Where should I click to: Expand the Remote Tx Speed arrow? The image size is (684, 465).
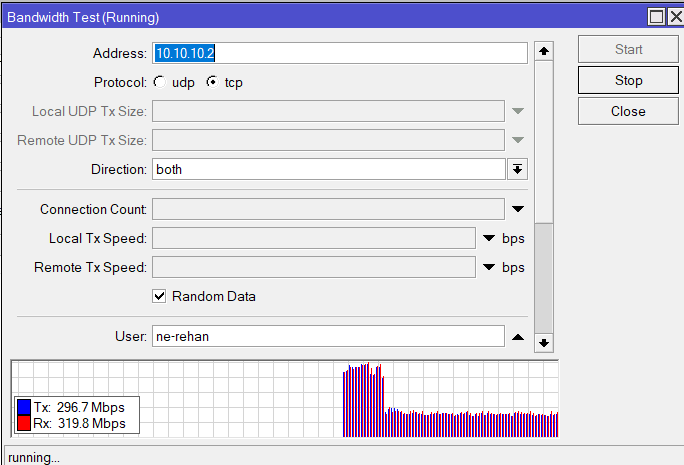click(489, 267)
